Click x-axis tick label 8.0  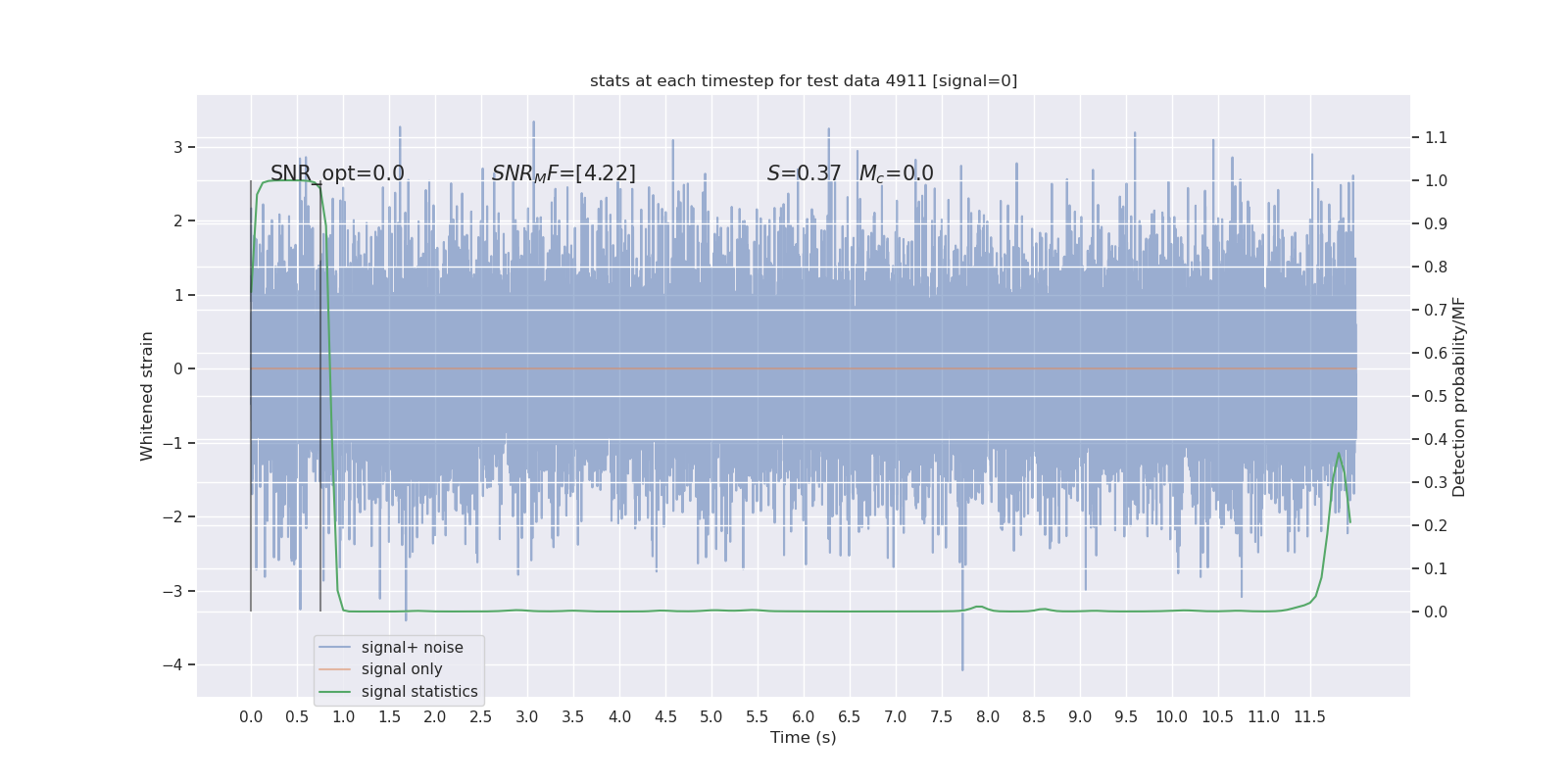tap(988, 717)
